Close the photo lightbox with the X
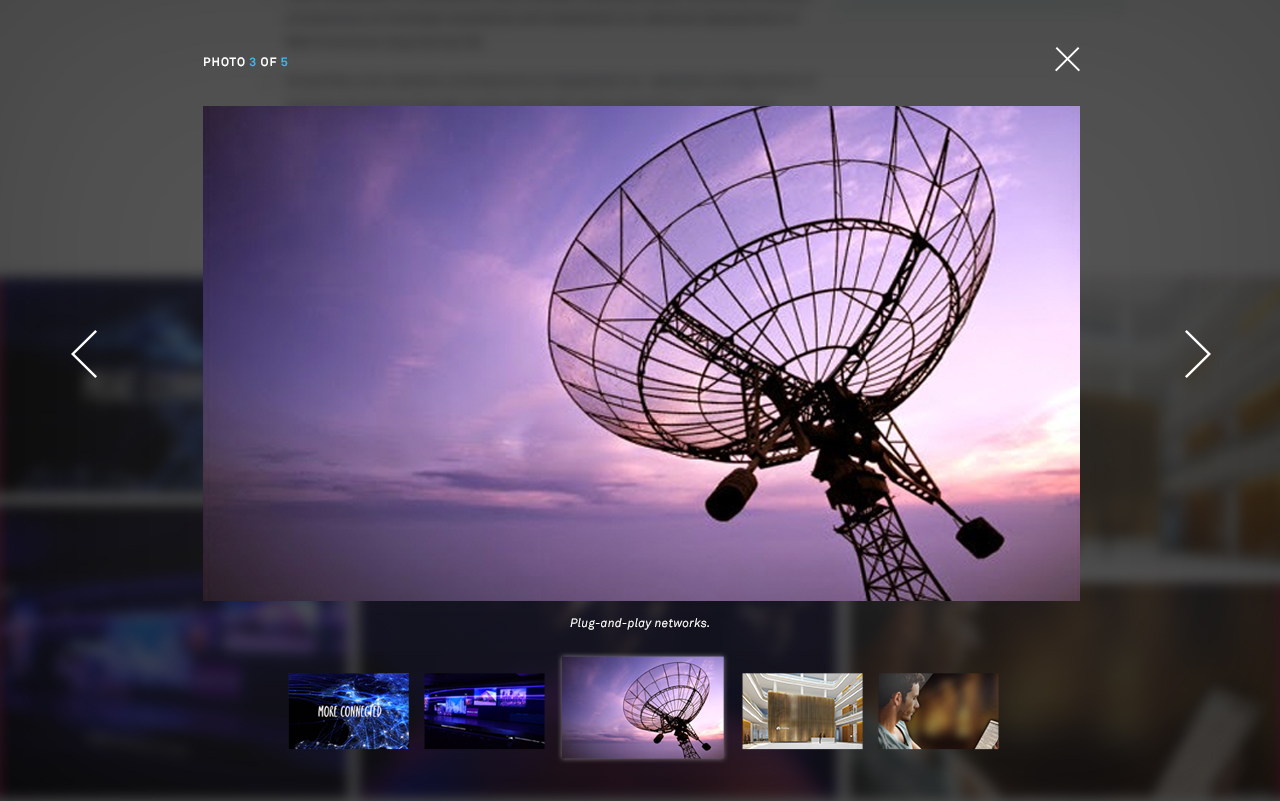The image size is (1280, 801). pyautogui.click(x=1067, y=60)
